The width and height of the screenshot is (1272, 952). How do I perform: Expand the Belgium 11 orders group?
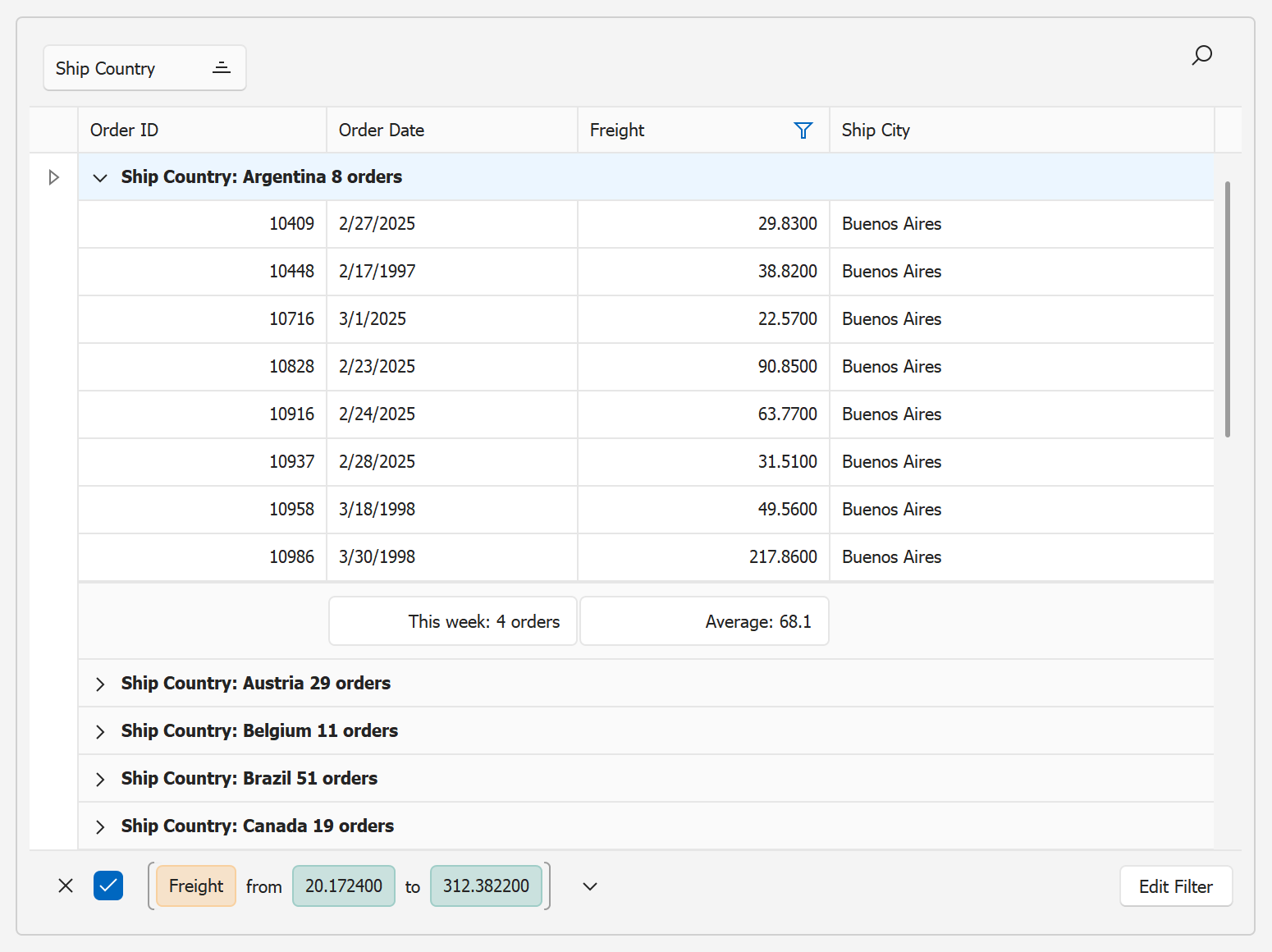click(100, 732)
